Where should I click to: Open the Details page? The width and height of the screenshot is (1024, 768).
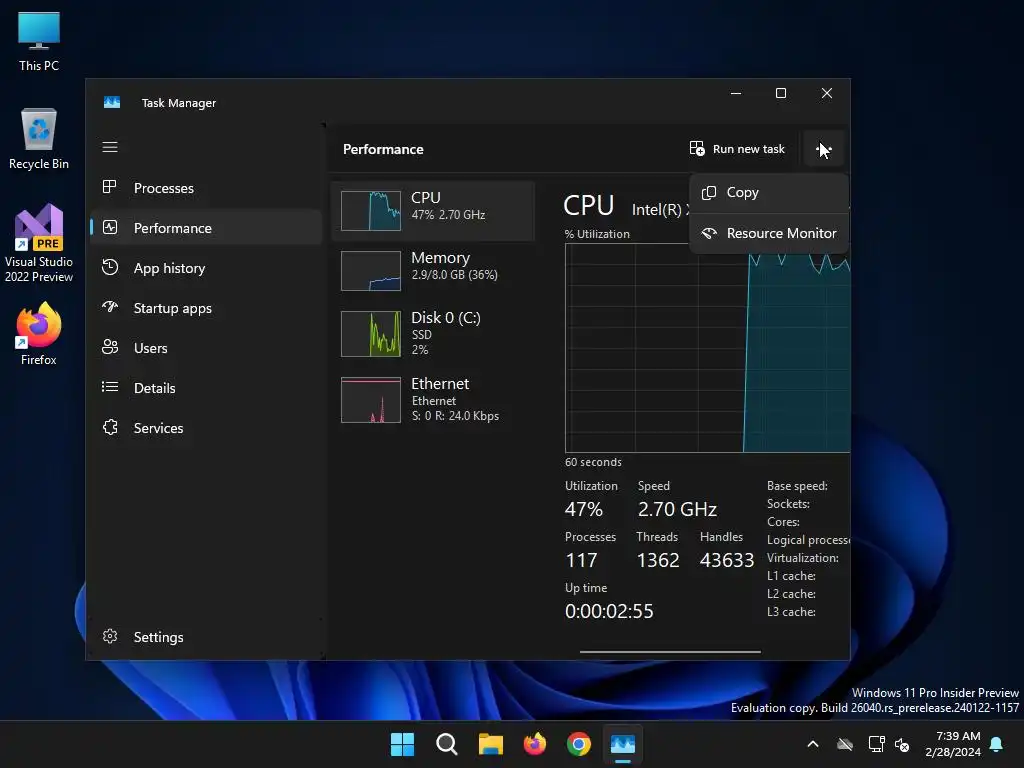(206, 388)
